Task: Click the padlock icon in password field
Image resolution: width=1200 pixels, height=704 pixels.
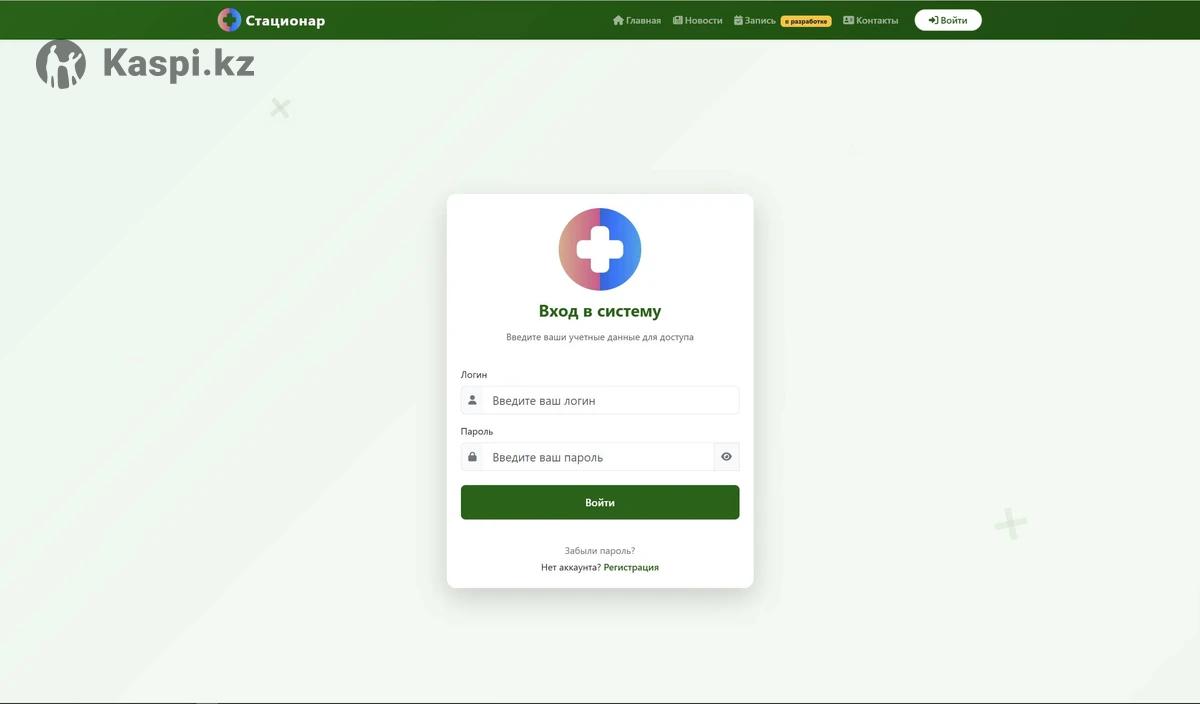Action: [472, 457]
